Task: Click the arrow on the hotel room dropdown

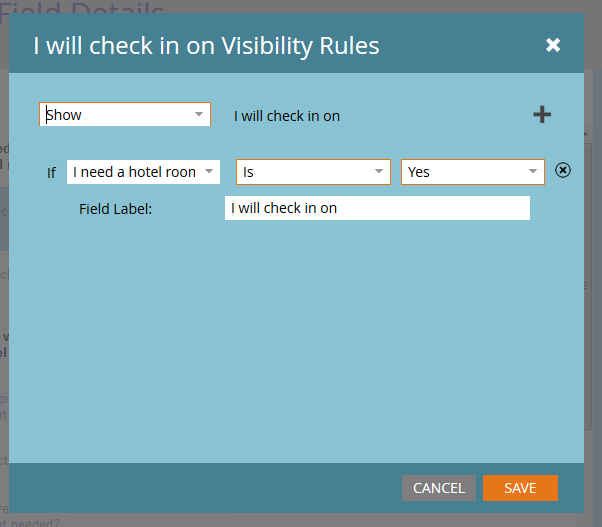Action: click(x=208, y=172)
